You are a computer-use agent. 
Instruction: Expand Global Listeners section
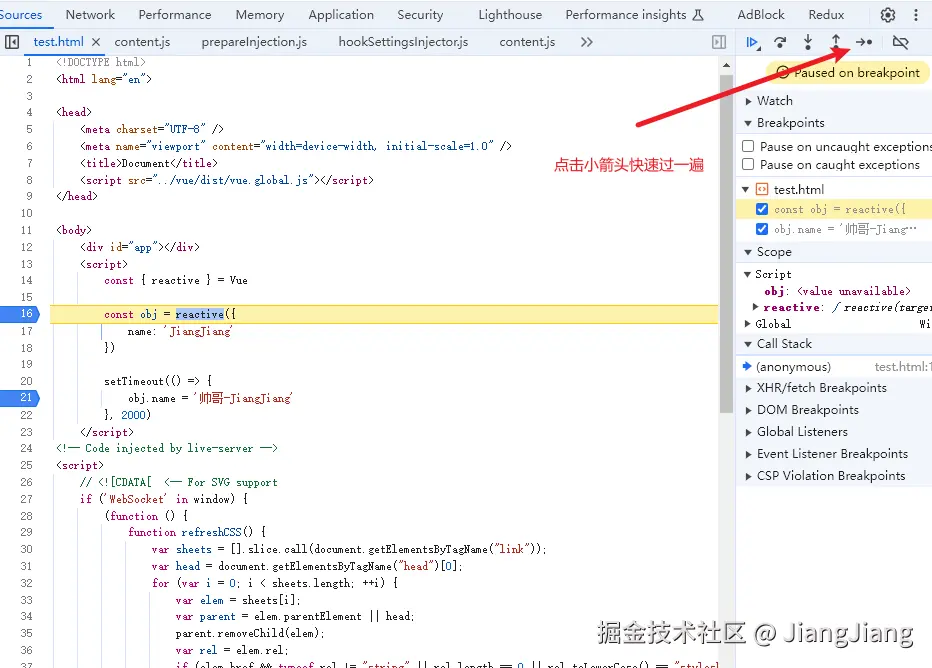pos(748,432)
